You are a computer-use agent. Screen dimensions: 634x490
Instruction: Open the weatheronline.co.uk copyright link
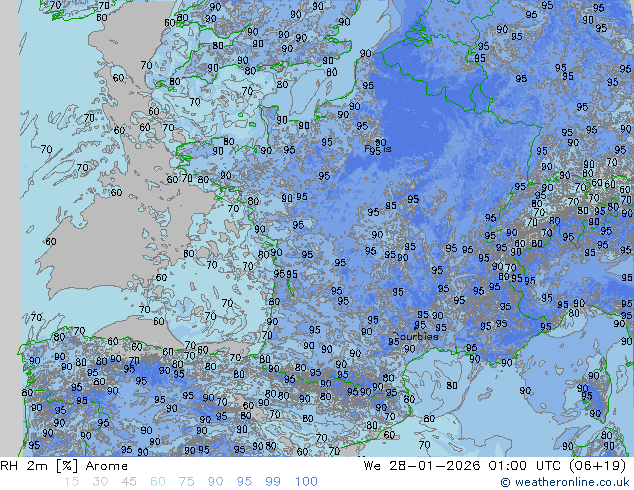[565, 482]
